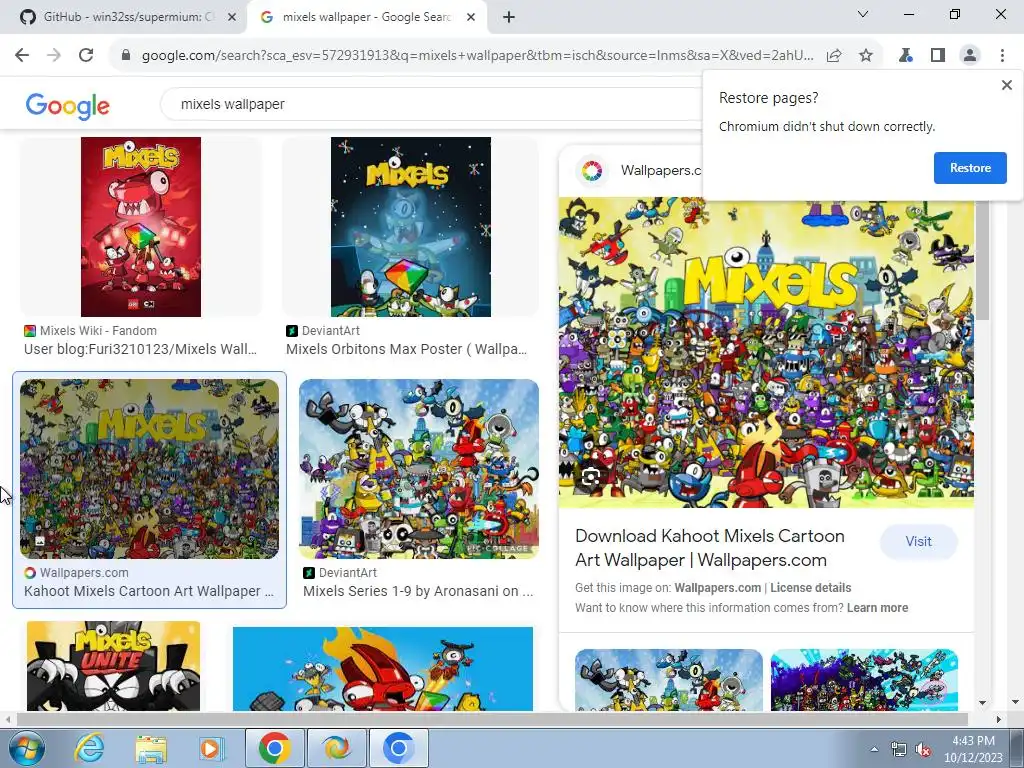Click horizontal scrollbar right arrow

point(999,719)
